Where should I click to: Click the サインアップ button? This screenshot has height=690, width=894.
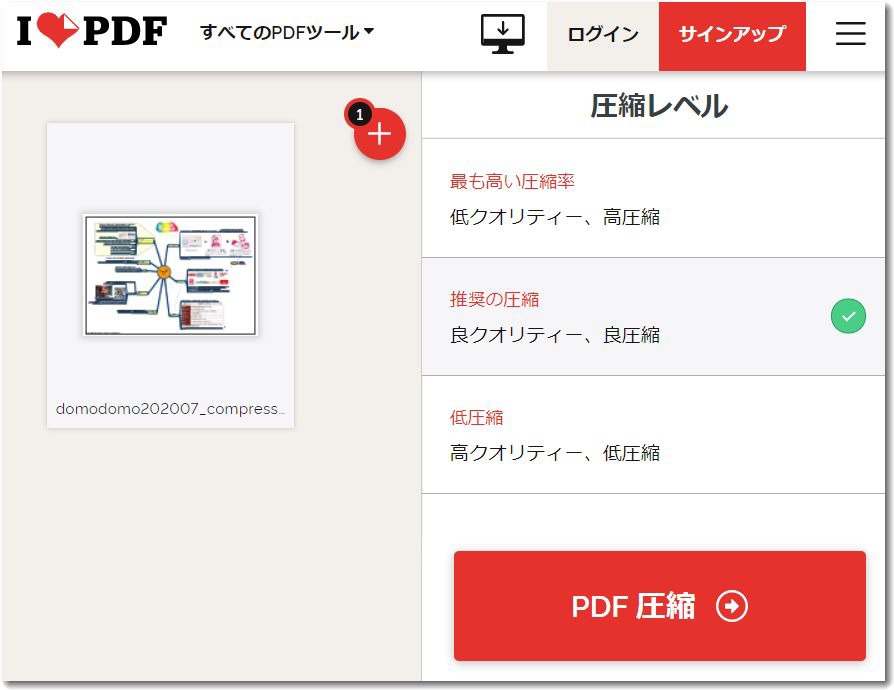(x=732, y=36)
